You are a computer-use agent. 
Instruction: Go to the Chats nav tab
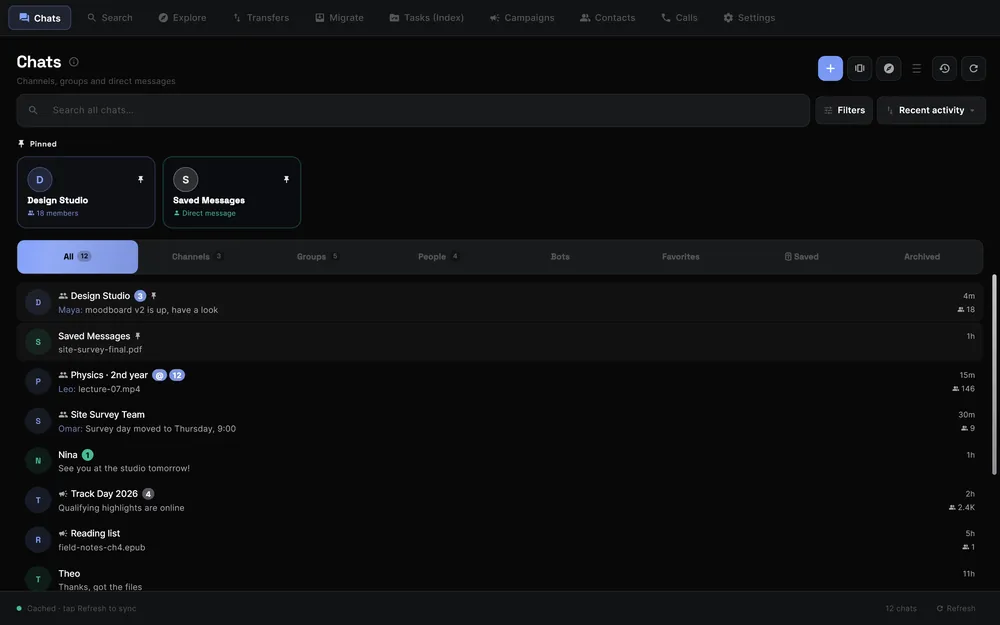click(40, 18)
